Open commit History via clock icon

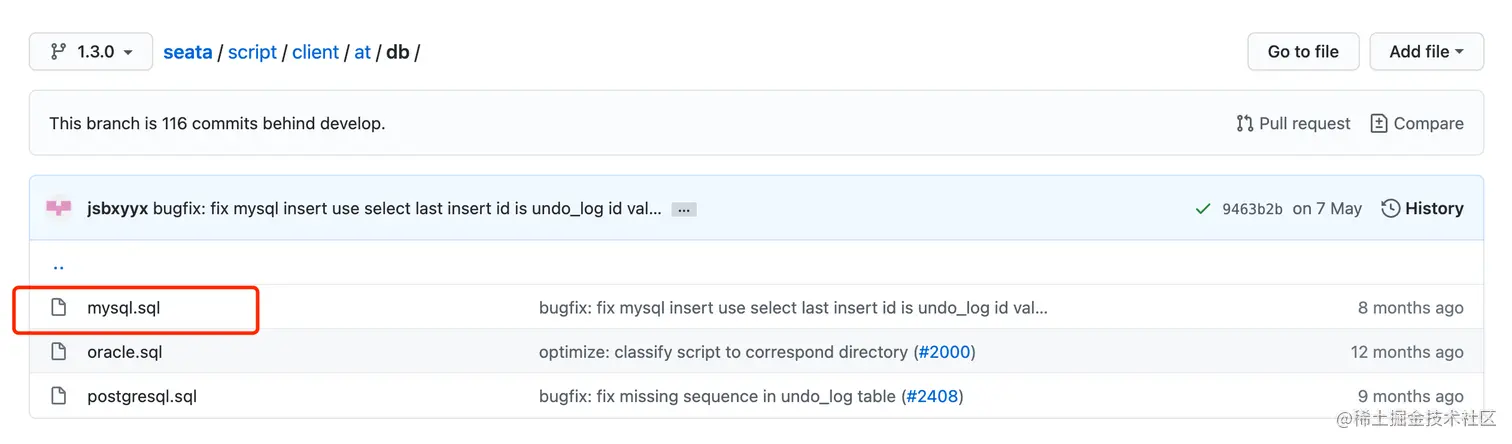pos(1390,209)
